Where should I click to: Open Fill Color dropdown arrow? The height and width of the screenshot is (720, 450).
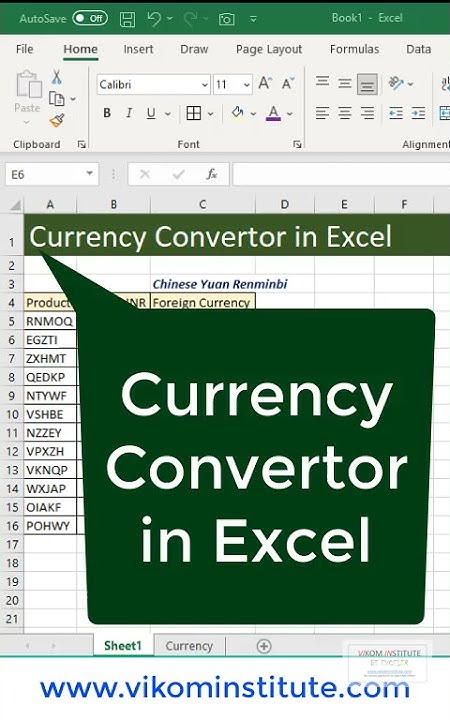tap(253, 113)
